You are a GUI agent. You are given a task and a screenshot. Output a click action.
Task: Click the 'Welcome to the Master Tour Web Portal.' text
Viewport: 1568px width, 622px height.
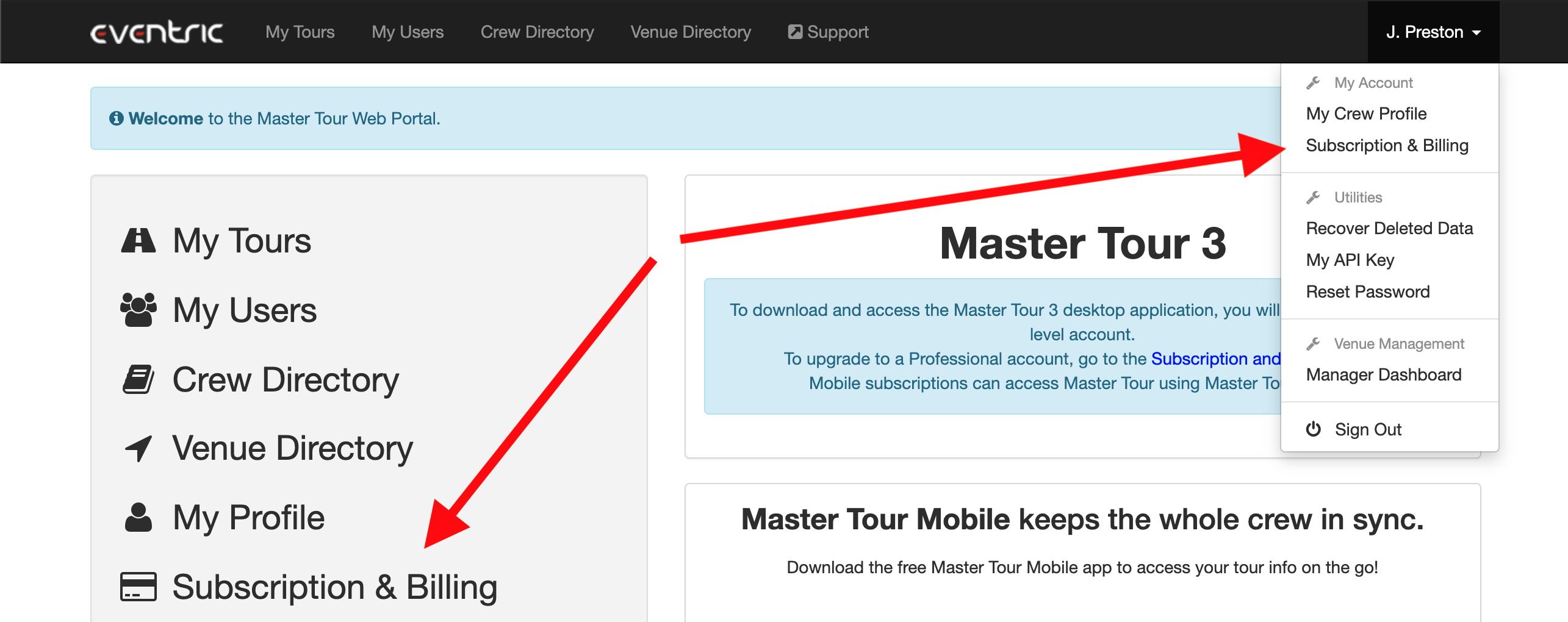284,118
